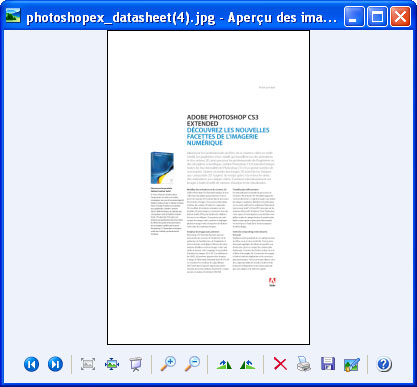Image resolution: width=417 pixels, height=387 pixels.
Task: Rotate the image clockwise
Action: [x=224, y=364]
